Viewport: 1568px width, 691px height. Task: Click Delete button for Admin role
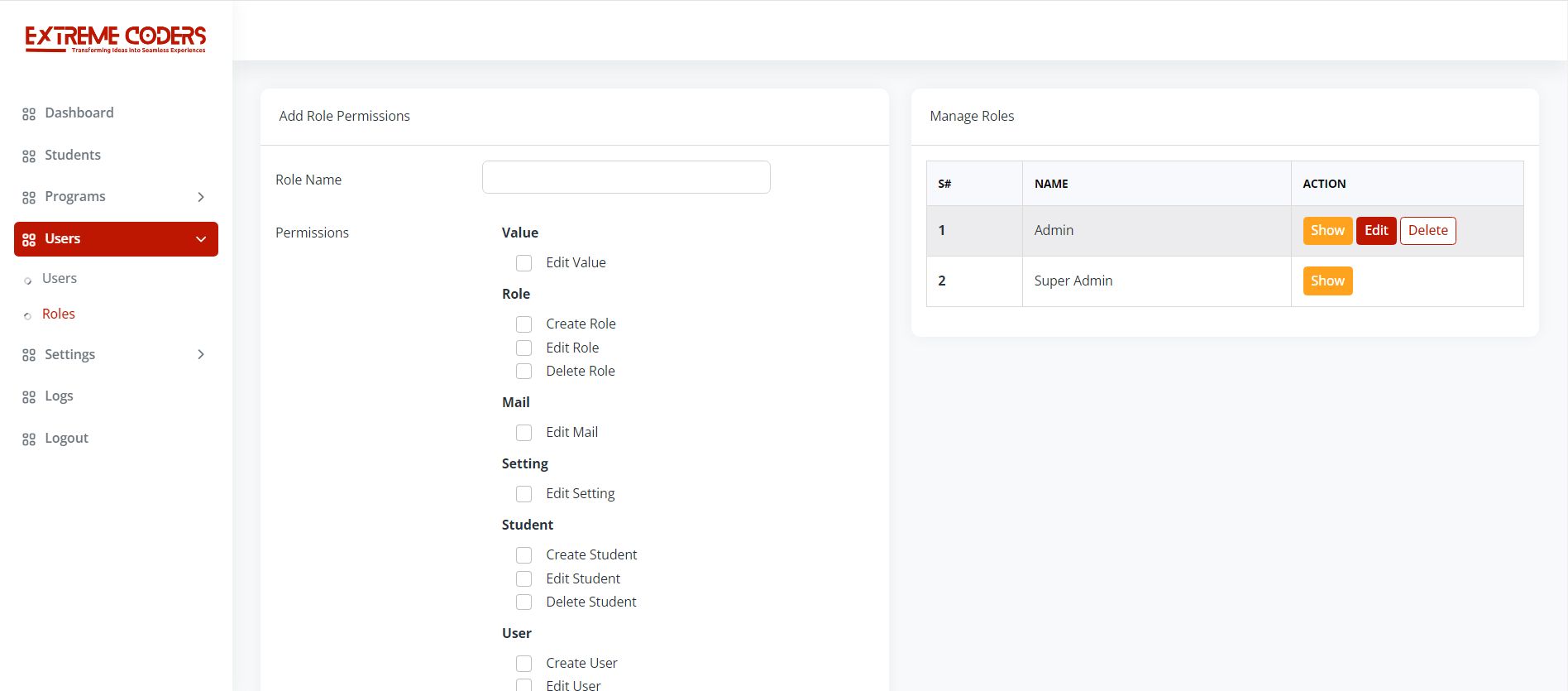1427,231
